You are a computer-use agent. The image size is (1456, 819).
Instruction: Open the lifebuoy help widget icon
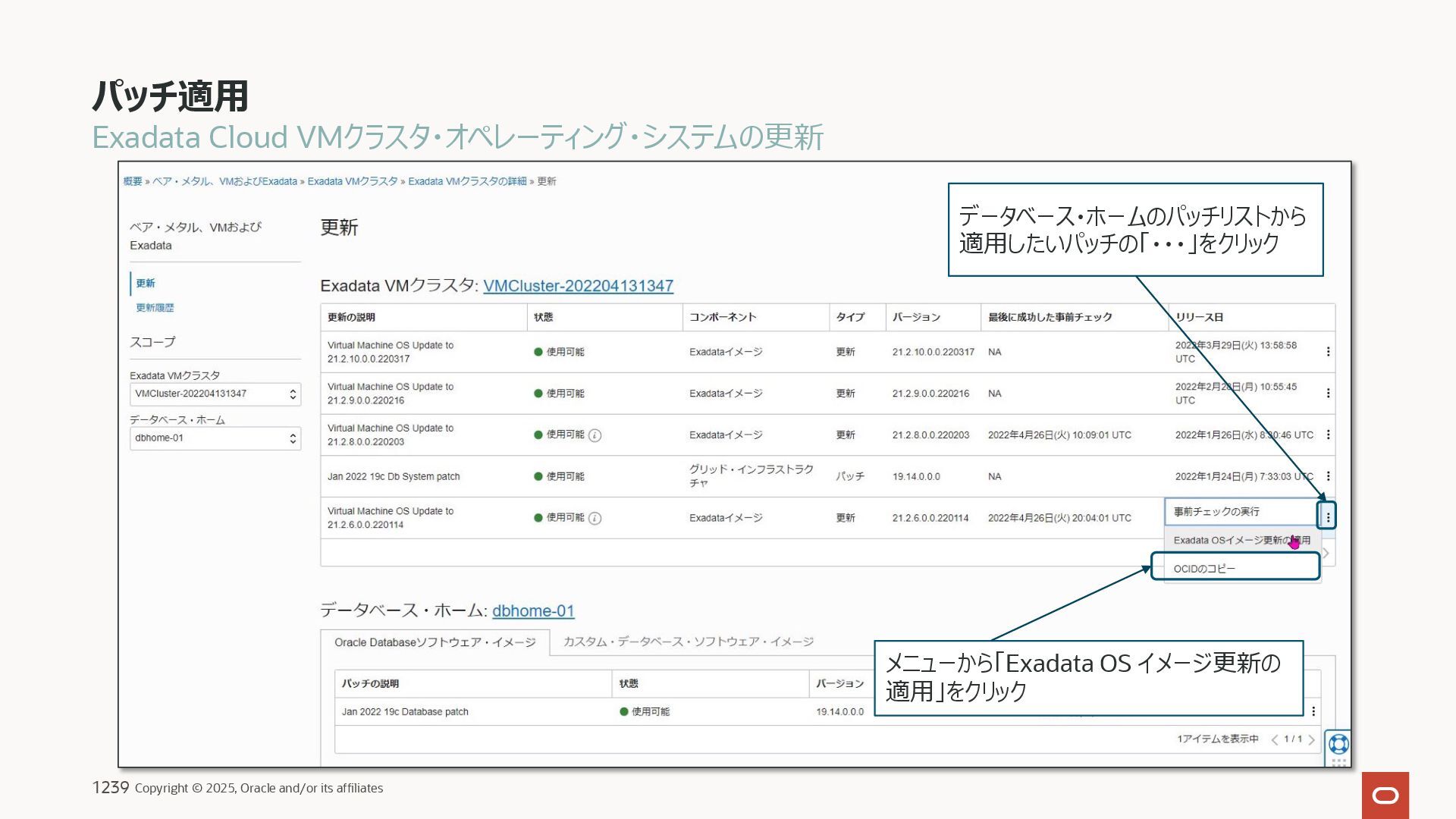pyautogui.click(x=1338, y=743)
